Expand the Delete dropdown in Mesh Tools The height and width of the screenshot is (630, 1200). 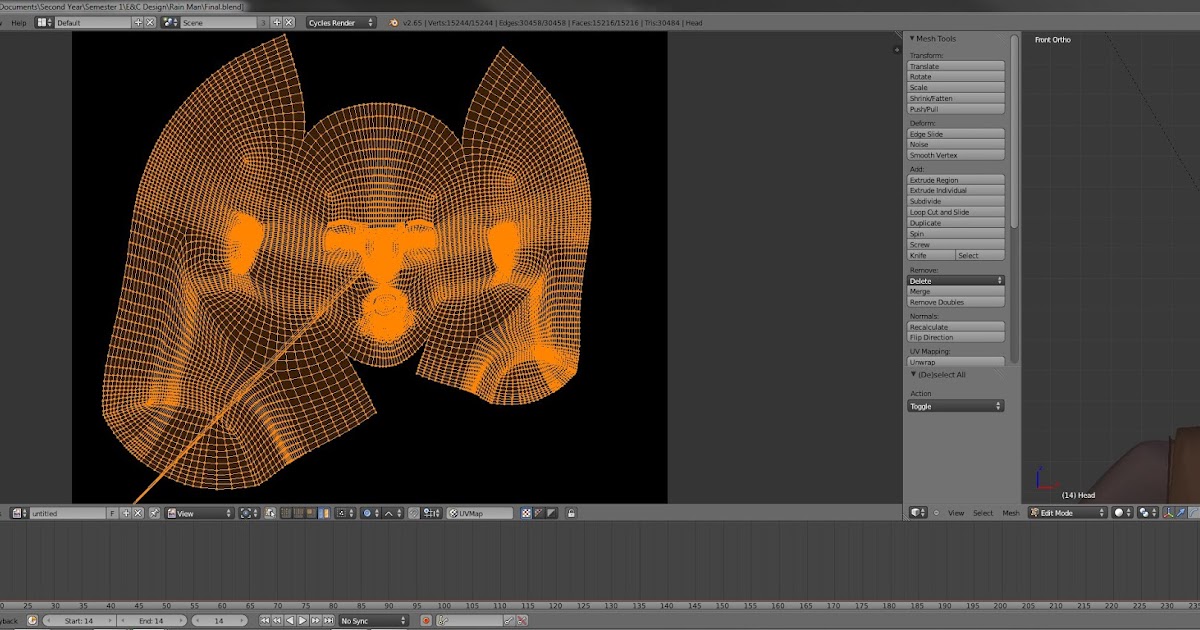coord(955,281)
